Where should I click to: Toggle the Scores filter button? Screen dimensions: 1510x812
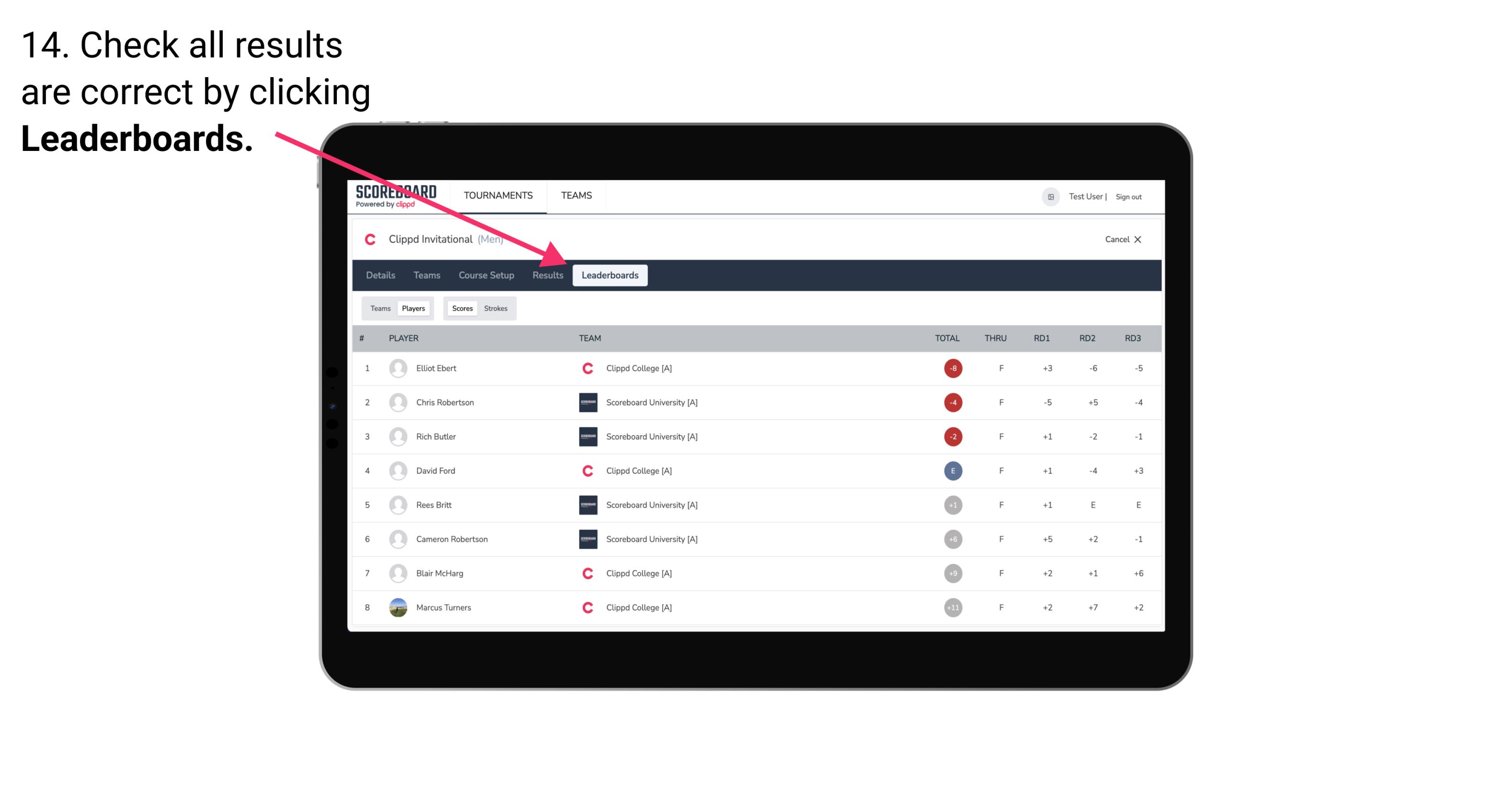point(462,308)
